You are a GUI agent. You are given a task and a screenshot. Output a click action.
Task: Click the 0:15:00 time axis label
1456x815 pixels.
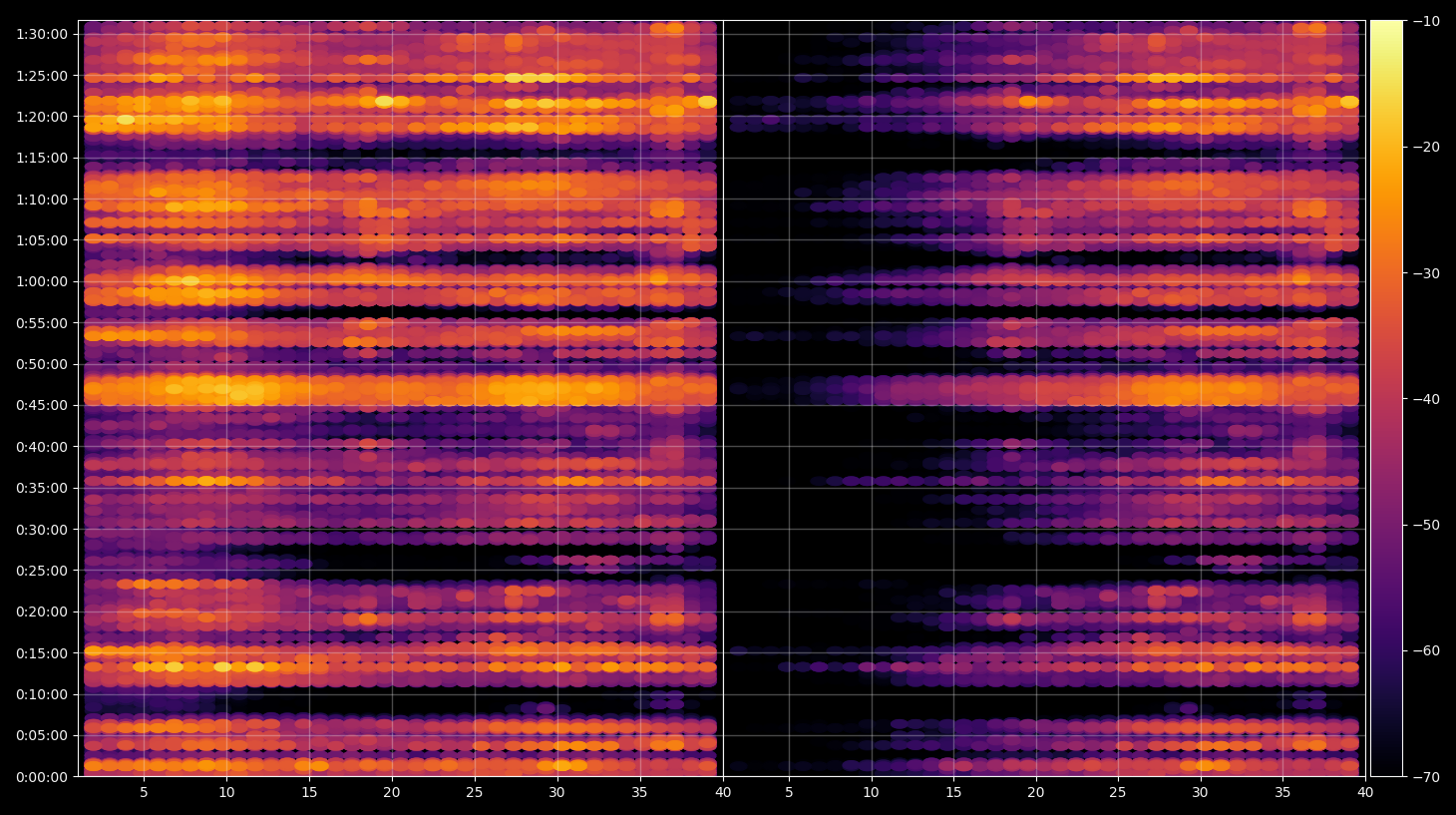tap(42, 653)
